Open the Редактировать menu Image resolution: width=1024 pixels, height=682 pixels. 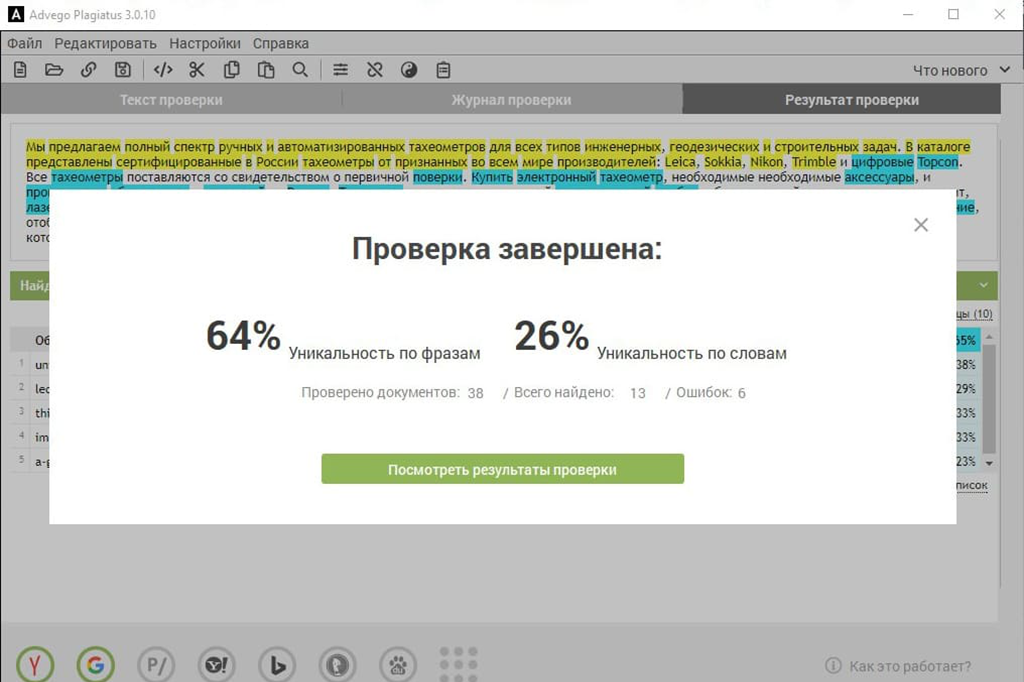[x=105, y=44]
